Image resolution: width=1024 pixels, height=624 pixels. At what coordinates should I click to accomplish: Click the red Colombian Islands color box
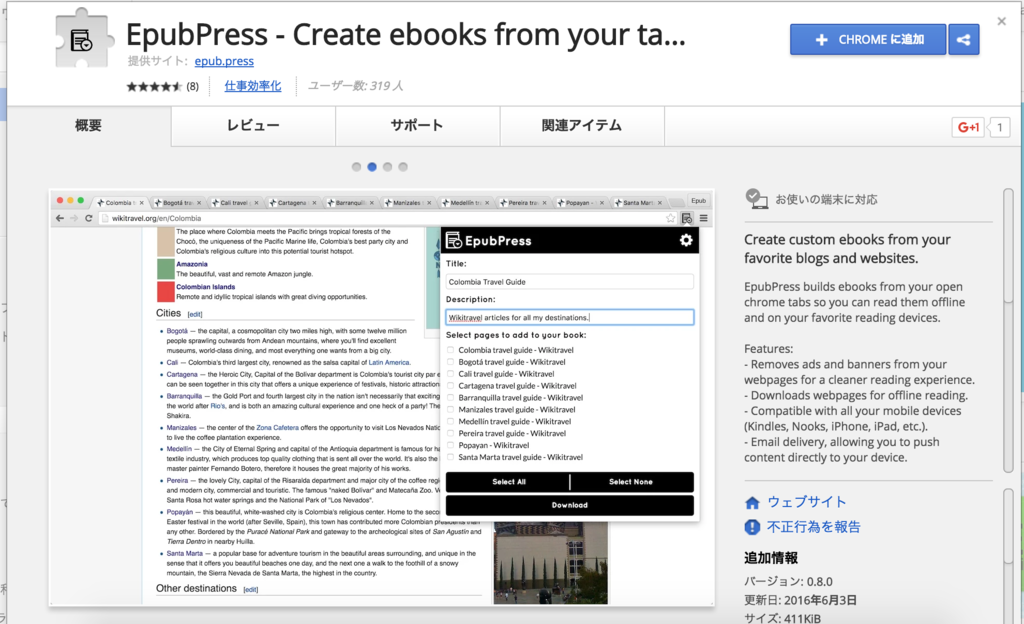click(166, 291)
